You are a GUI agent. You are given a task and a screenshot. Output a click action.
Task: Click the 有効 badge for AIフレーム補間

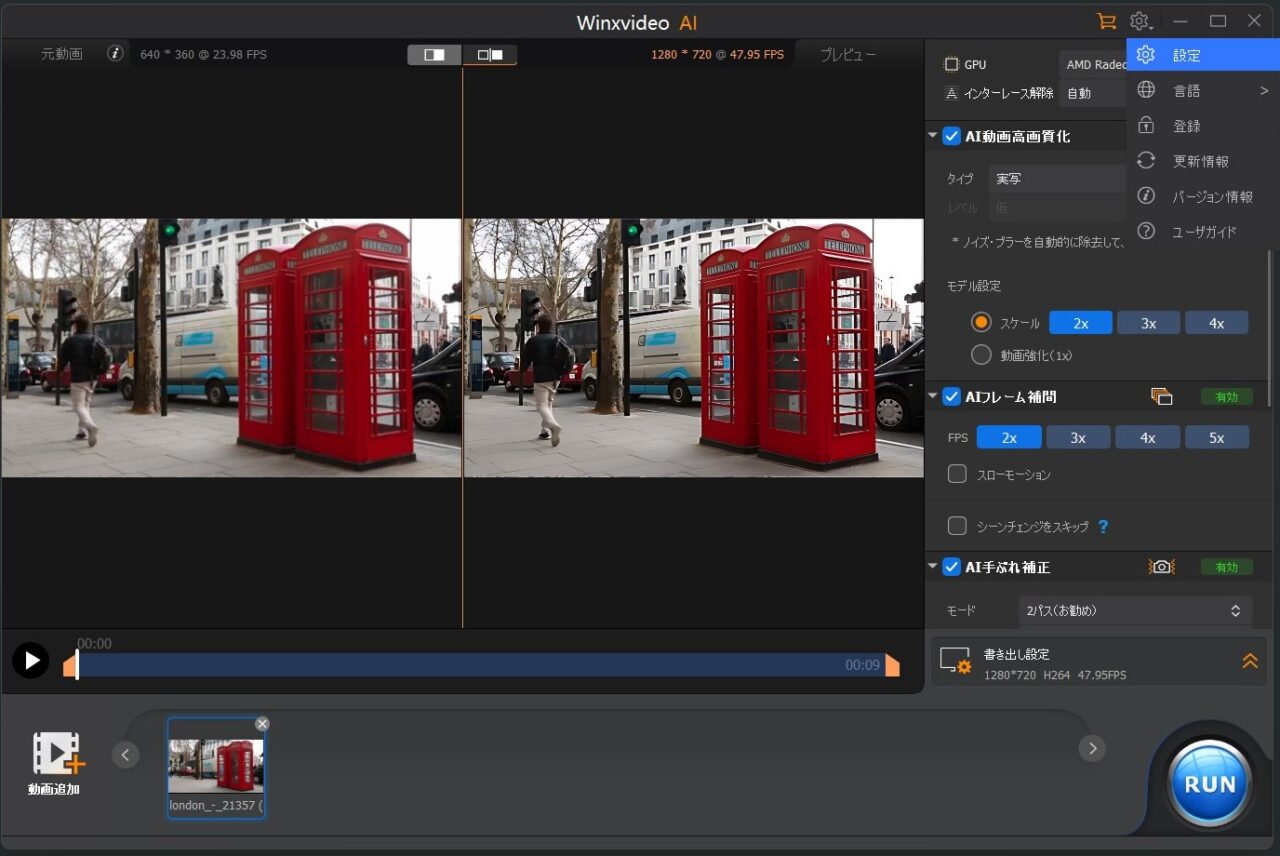tap(1226, 396)
